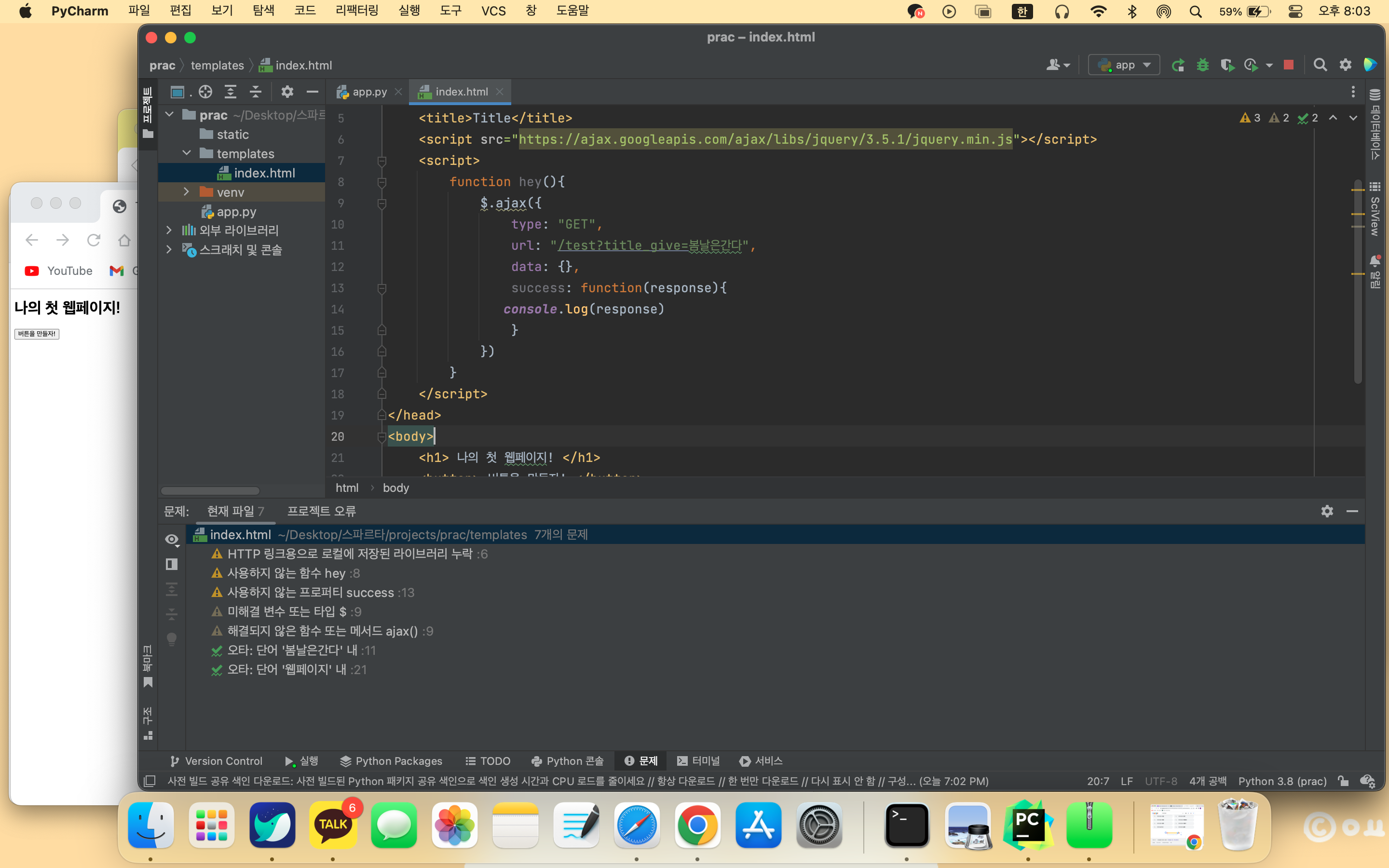Viewport: 1389px width, 868px height.
Task: Open IDE settings gear in toolbar
Action: pos(1346,65)
